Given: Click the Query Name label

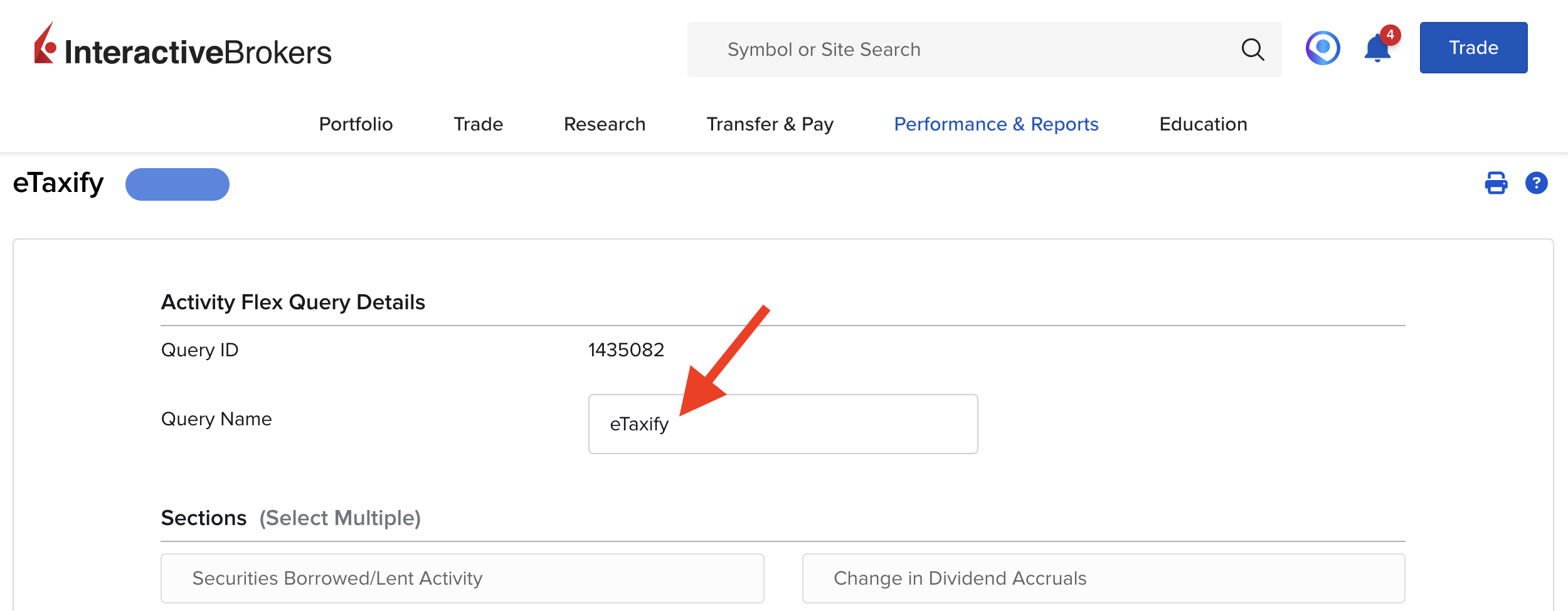Looking at the screenshot, I should (x=216, y=419).
